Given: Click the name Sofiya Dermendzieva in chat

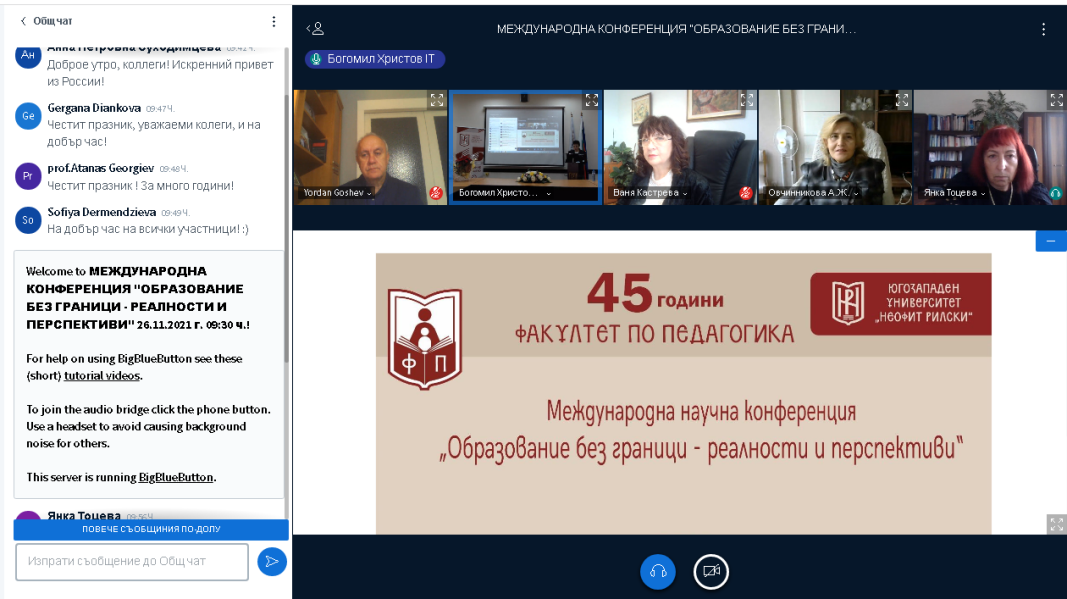Looking at the screenshot, I should tap(101, 212).
